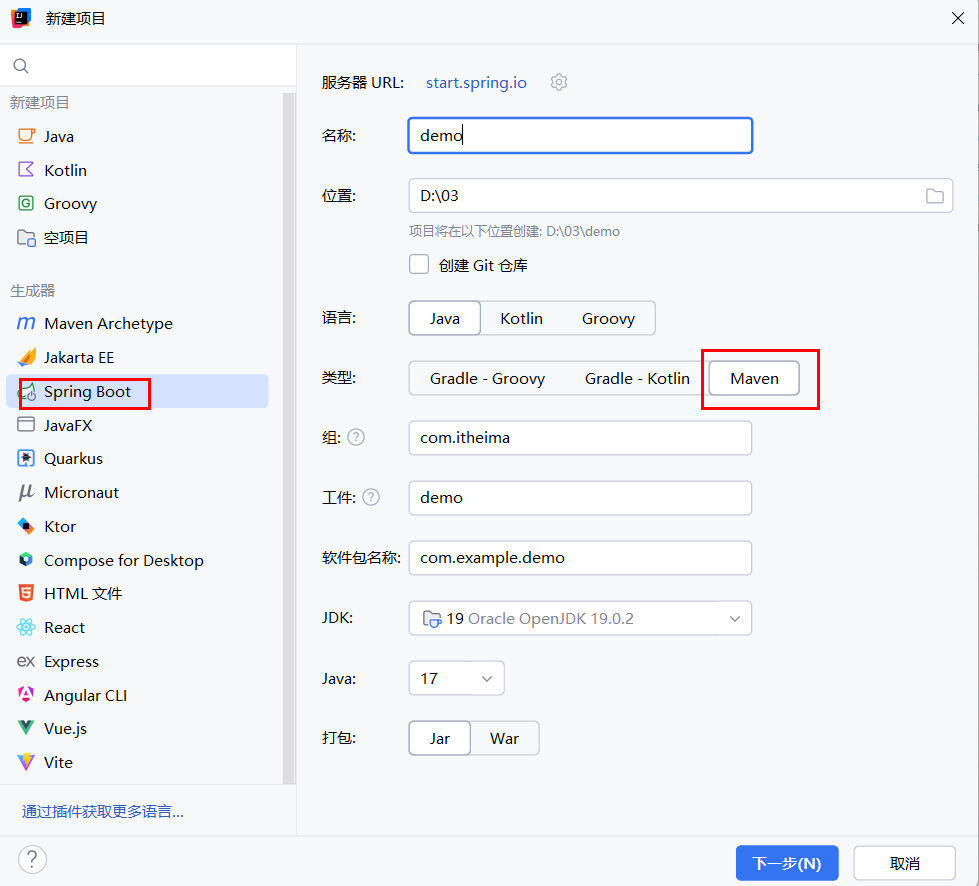Screen dimensions: 979x886
Task: Click the HTML5 shield icon
Action: [x=26, y=593]
